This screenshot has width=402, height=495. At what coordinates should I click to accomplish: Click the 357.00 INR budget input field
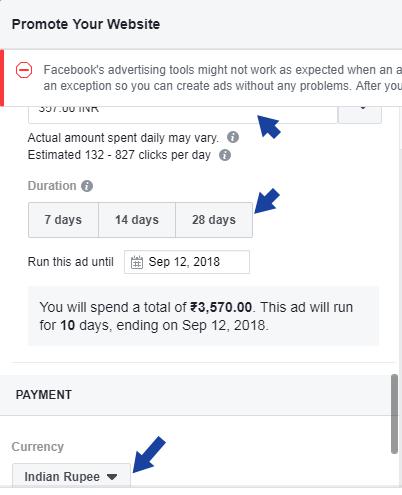[x=183, y=115]
